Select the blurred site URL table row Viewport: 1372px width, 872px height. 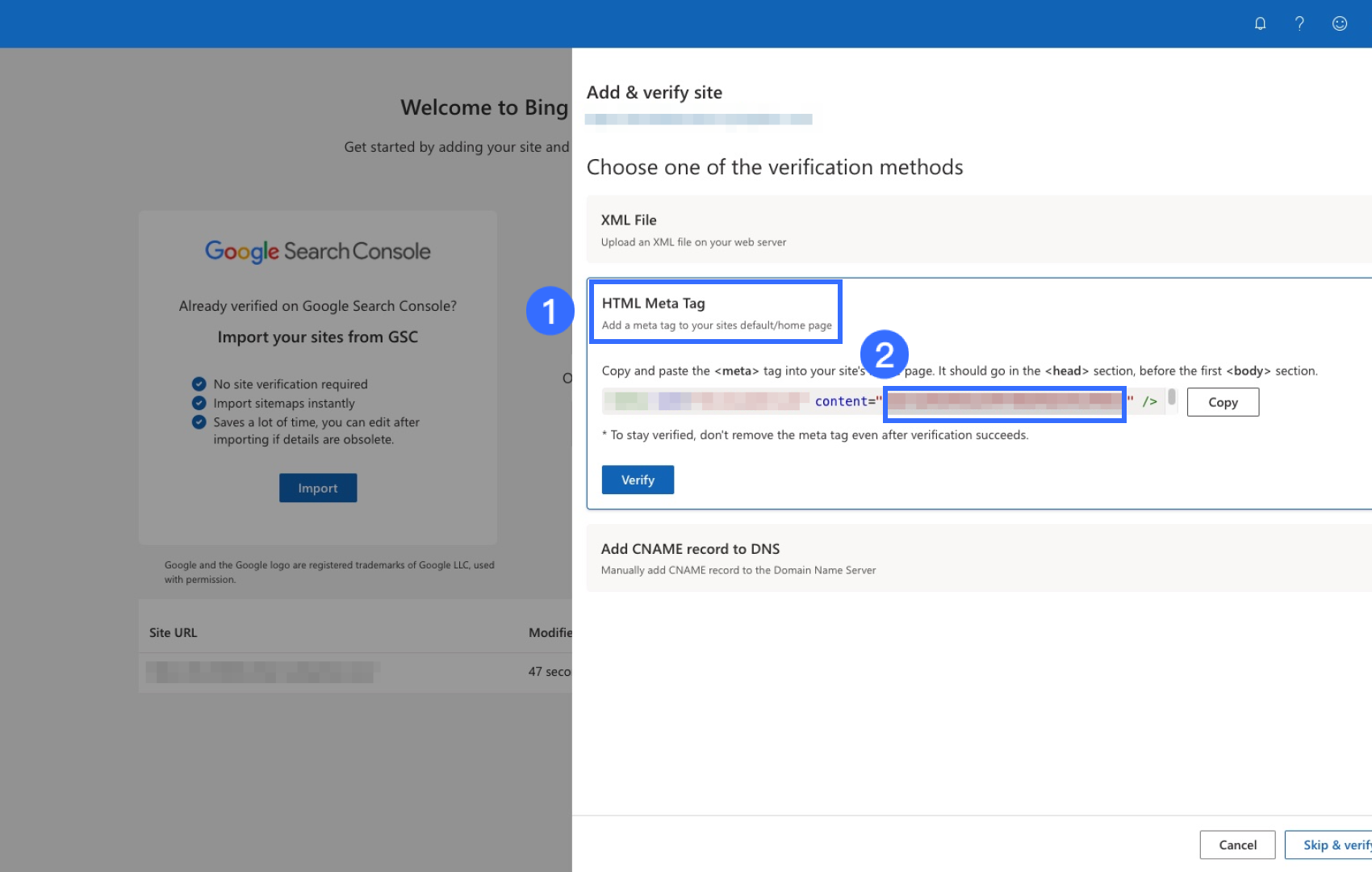262,672
